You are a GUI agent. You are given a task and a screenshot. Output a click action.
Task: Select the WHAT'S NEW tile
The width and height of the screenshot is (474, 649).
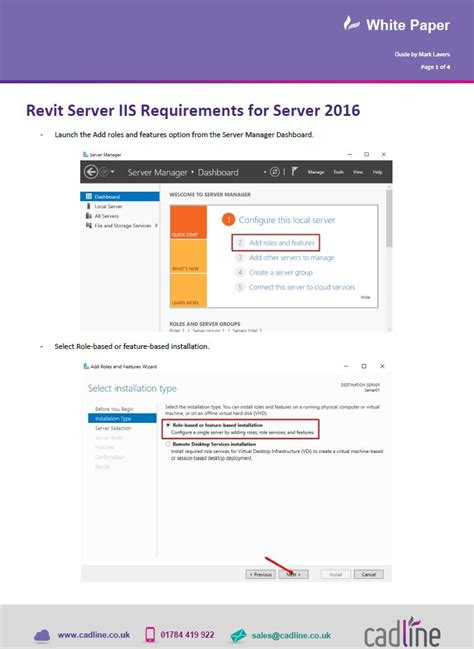point(188,256)
